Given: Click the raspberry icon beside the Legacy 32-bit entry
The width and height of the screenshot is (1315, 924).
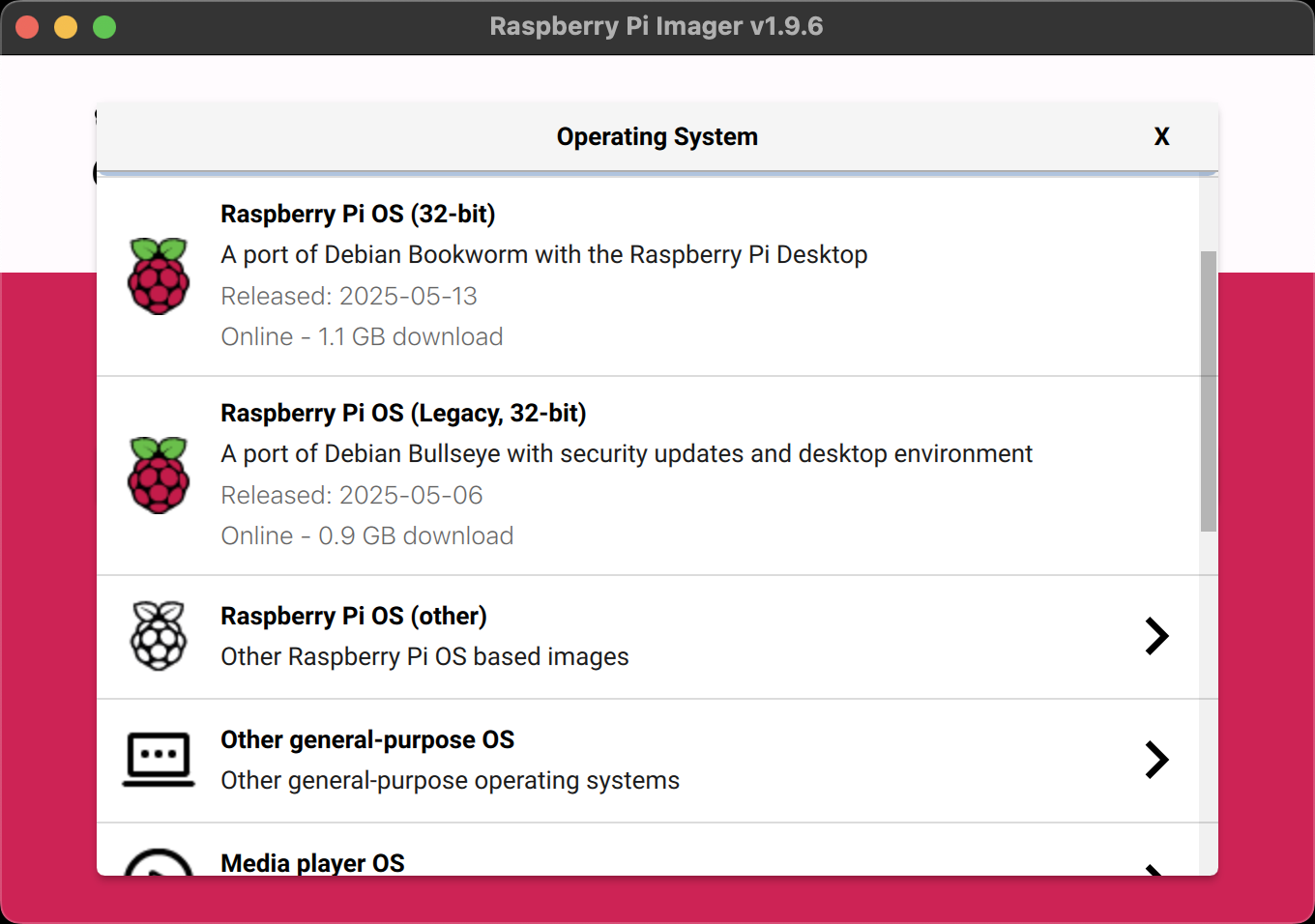Looking at the screenshot, I should 159,476.
